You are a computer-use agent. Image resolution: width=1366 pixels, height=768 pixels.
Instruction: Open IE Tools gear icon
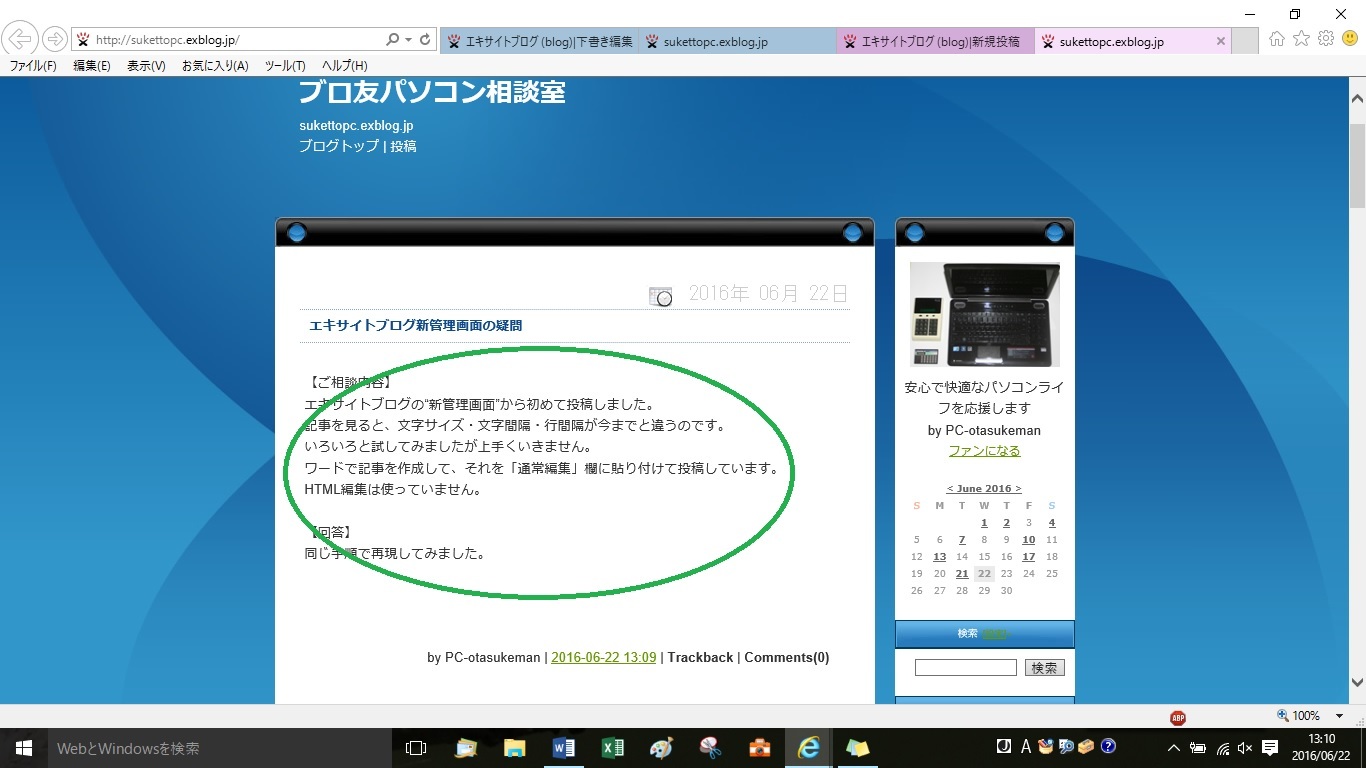(1326, 39)
